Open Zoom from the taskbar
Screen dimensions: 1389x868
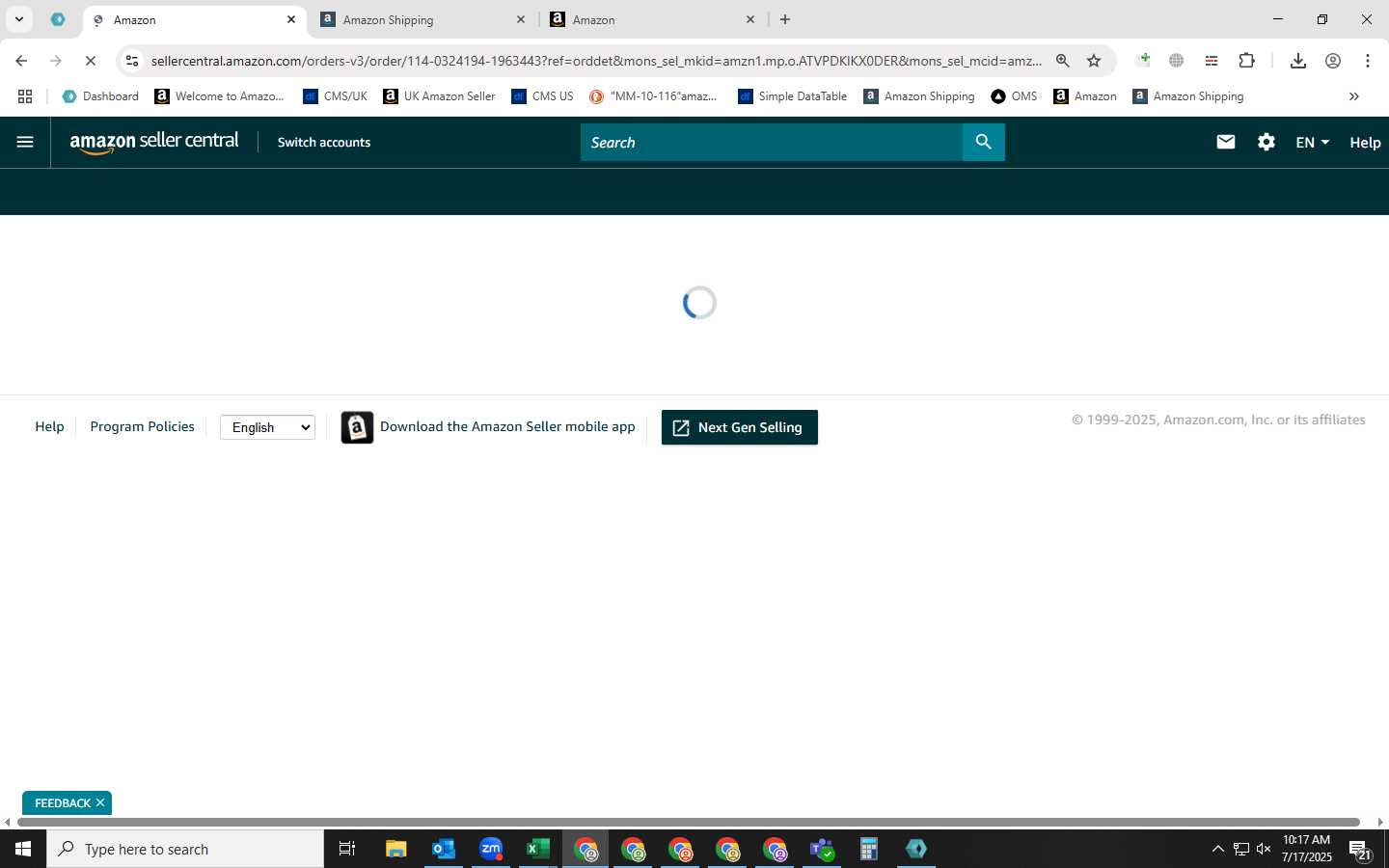click(x=491, y=849)
